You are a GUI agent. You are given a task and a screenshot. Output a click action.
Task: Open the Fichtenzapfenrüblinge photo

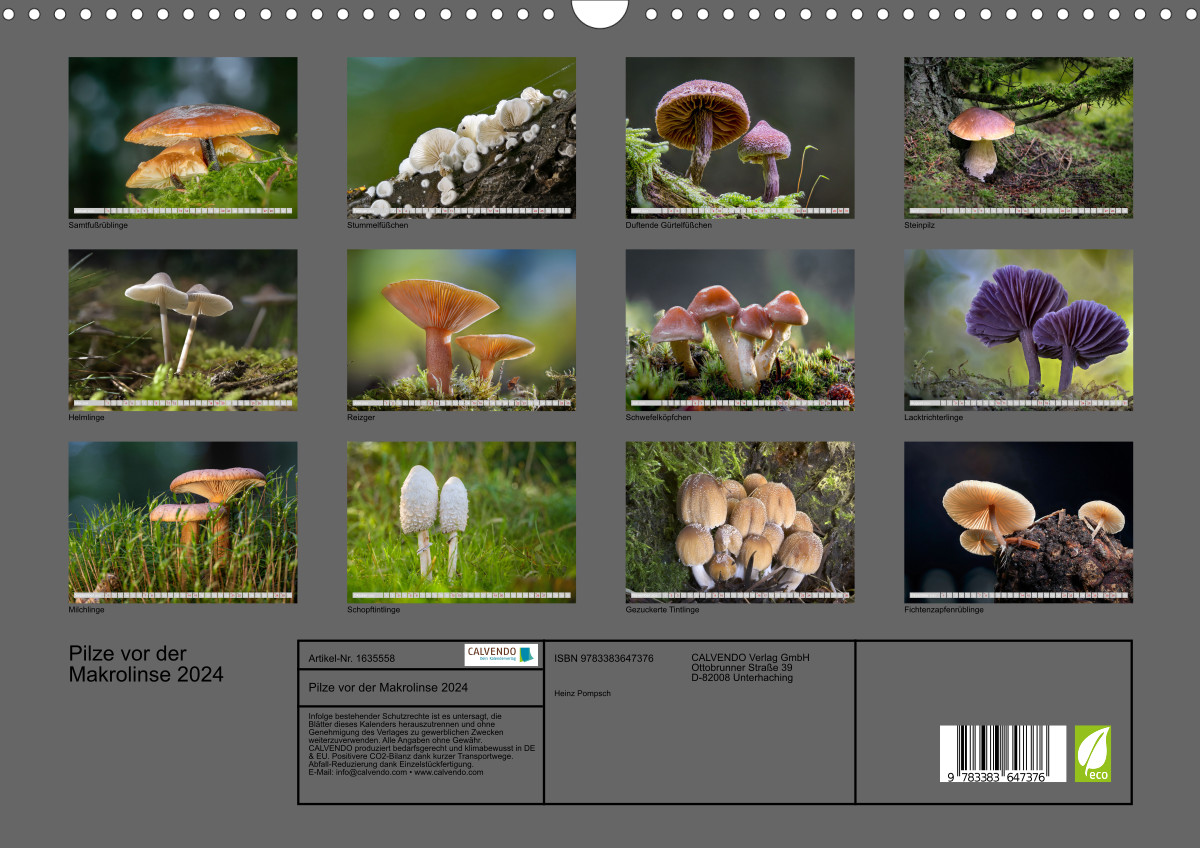tap(1018, 522)
